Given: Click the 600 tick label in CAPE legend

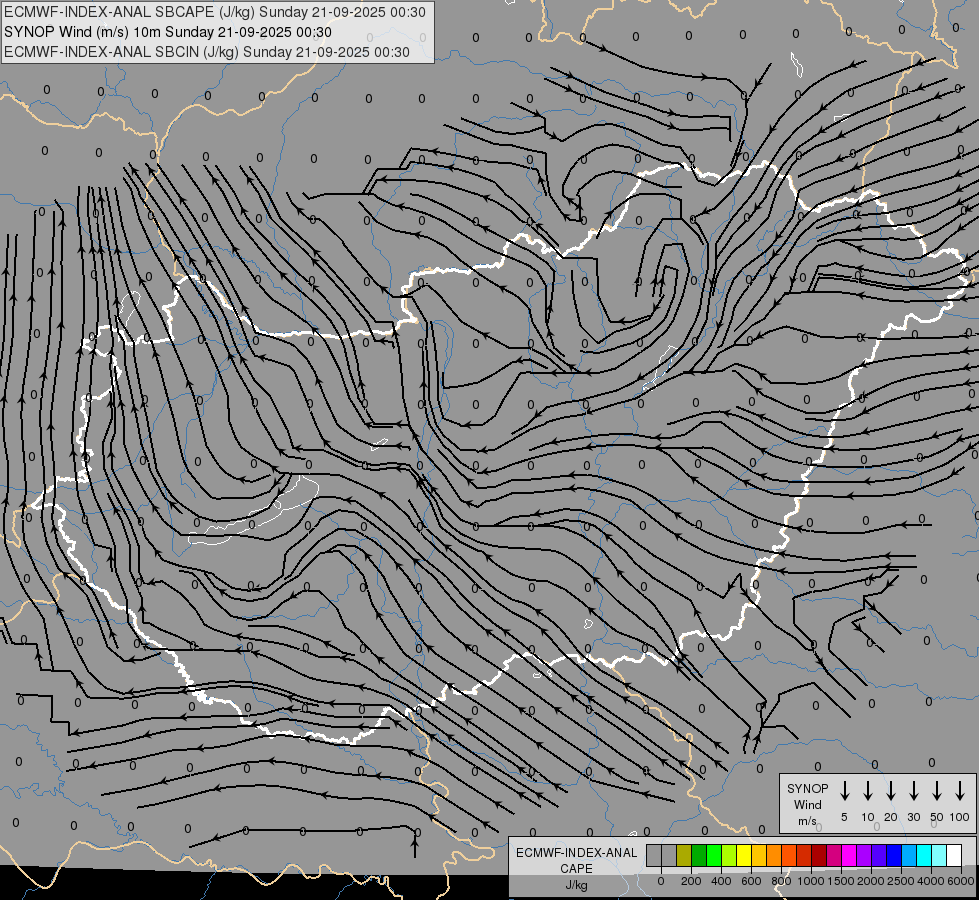Looking at the screenshot, I should coord(751,881).
